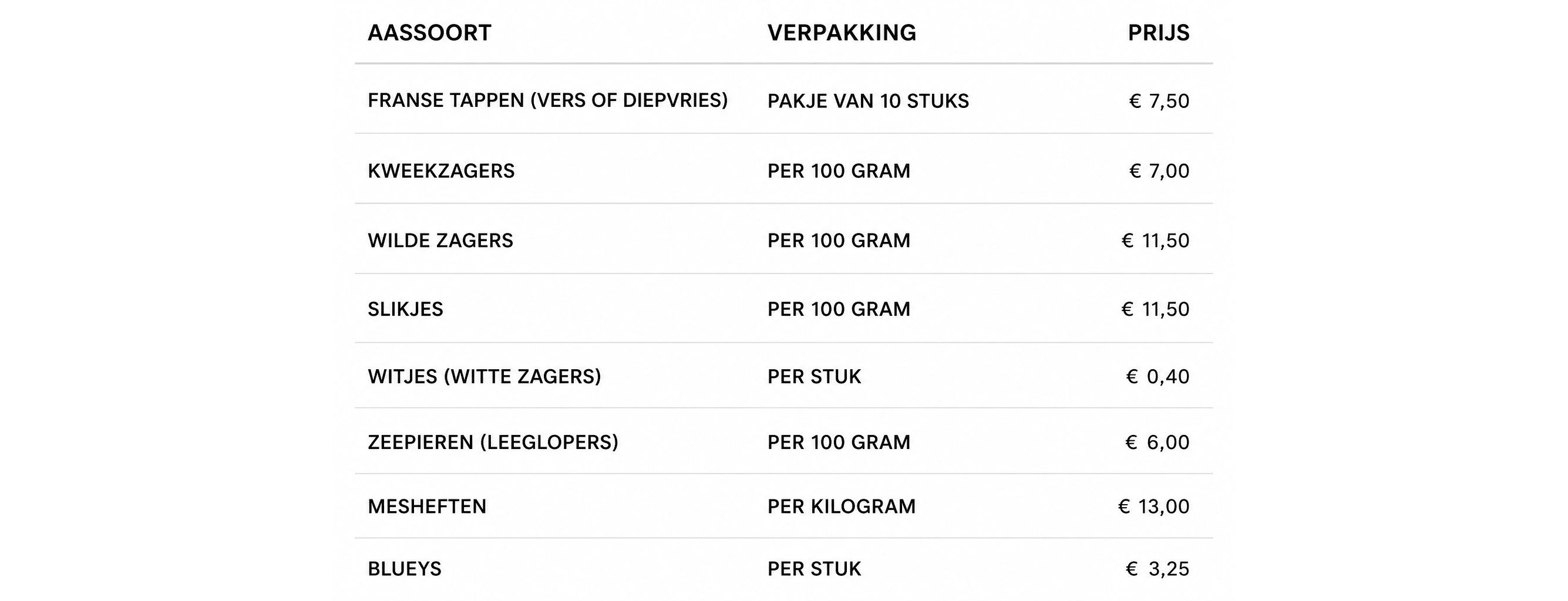The image size is (1568, 601).
Task: Click the Slikjes bait name
Action: pos(405,310)
